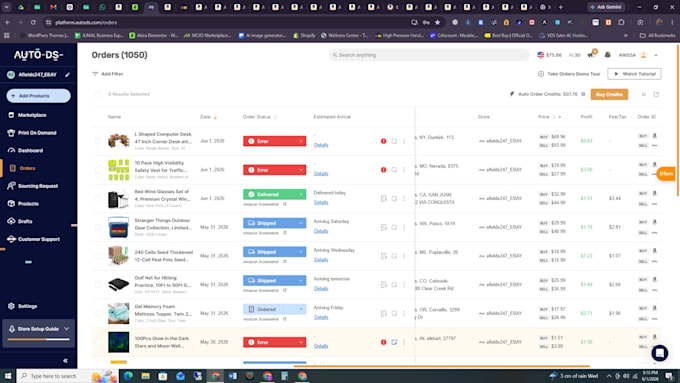Click the export orders icon
The width and height of the screenshot is (680, 383).
coord(656,94)
